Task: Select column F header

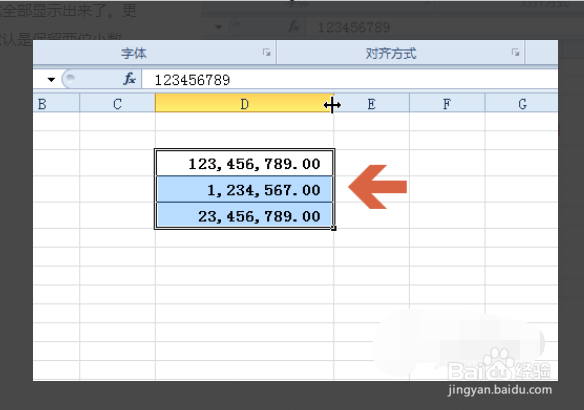Action: point(447,104)
